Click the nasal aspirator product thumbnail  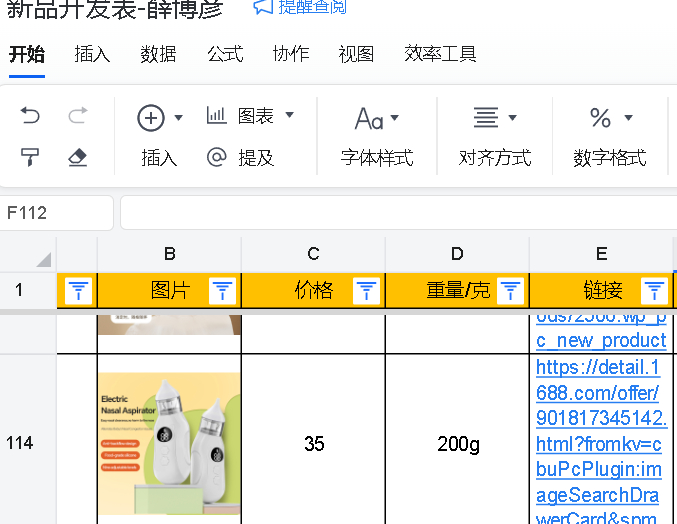168,442
